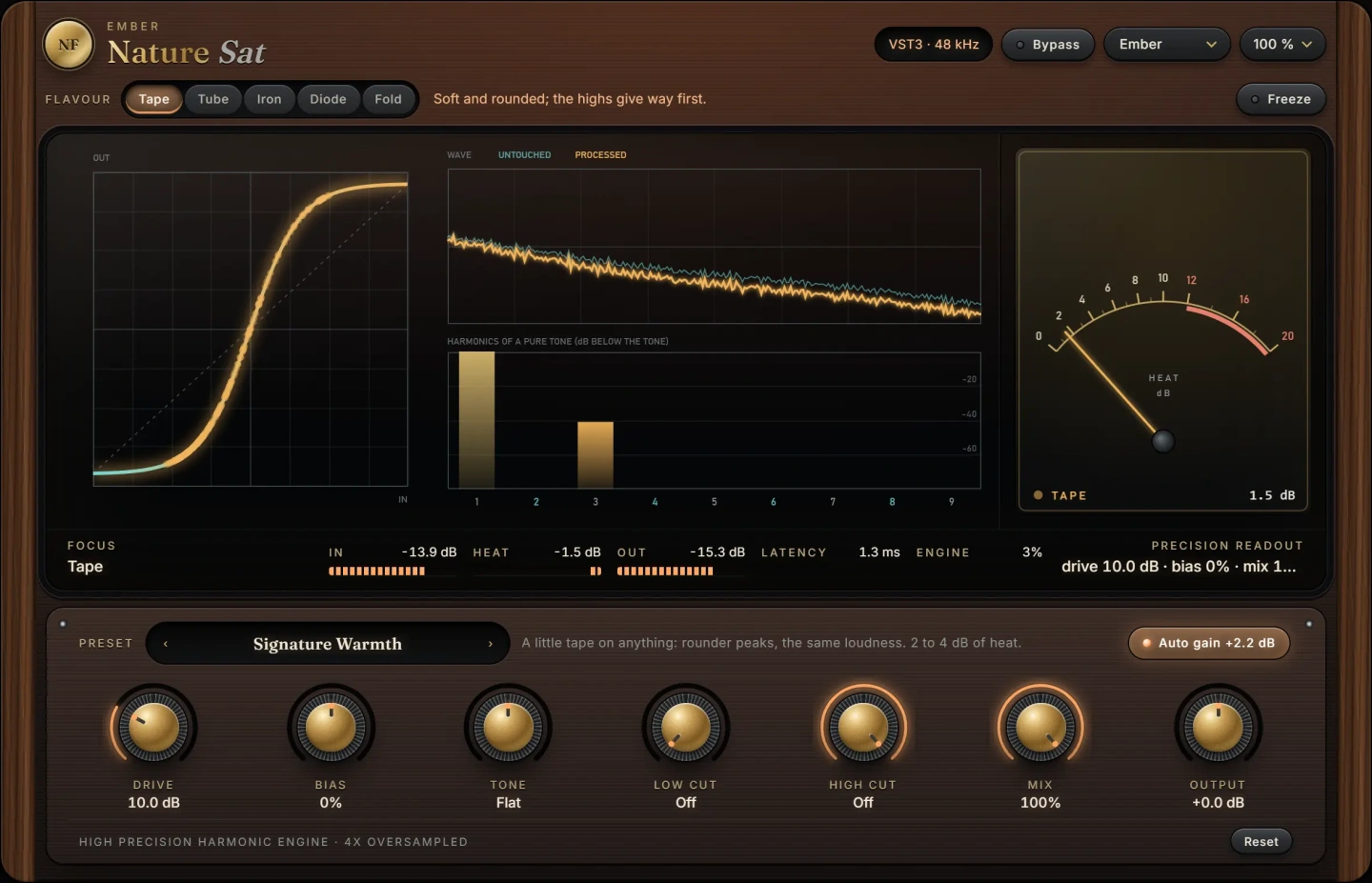Click the Bias value 0%

(x=331, y=803)
